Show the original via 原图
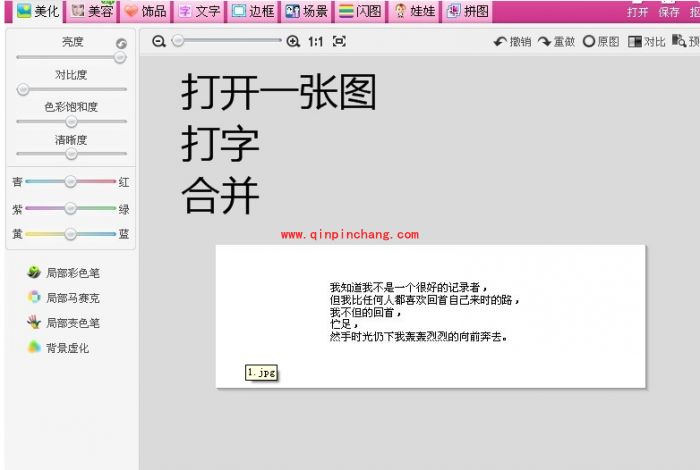700x470 pixels. tap(601, 42)
